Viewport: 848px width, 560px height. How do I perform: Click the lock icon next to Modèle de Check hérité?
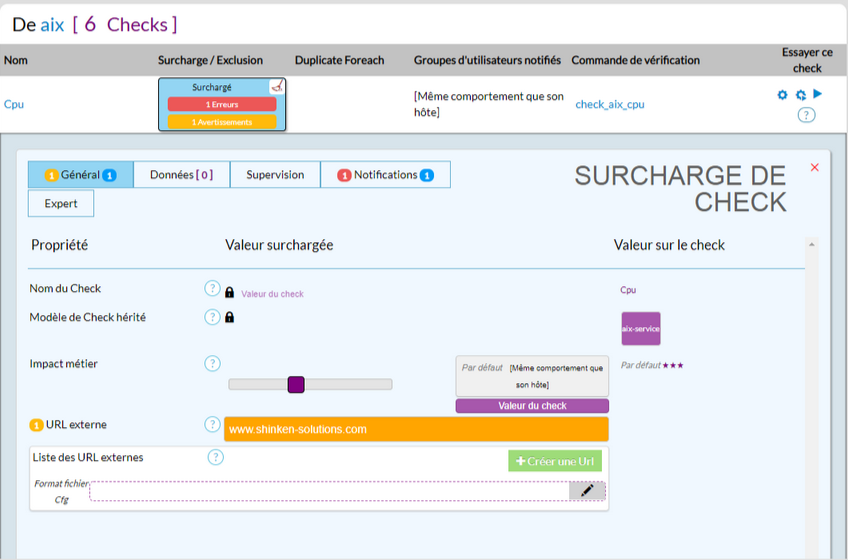tap(229, 318)
